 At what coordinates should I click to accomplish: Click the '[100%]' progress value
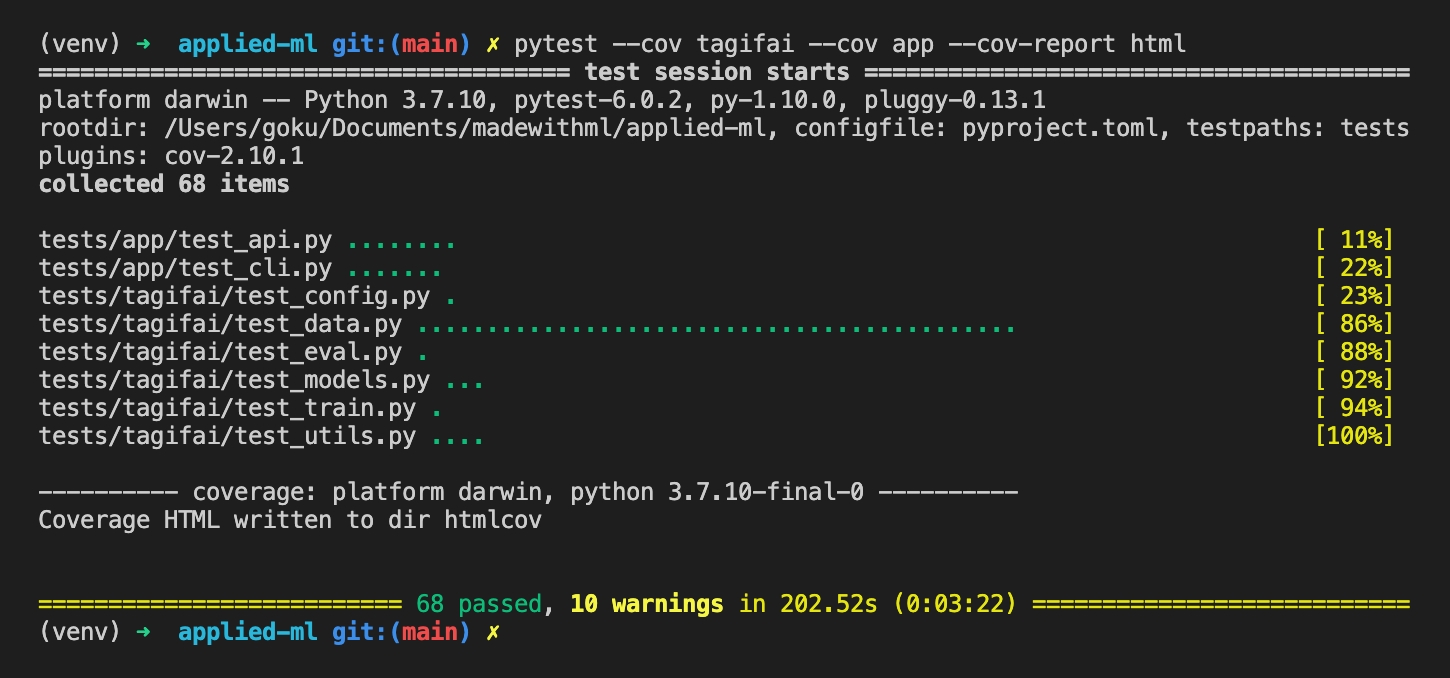coord(1354,436)
